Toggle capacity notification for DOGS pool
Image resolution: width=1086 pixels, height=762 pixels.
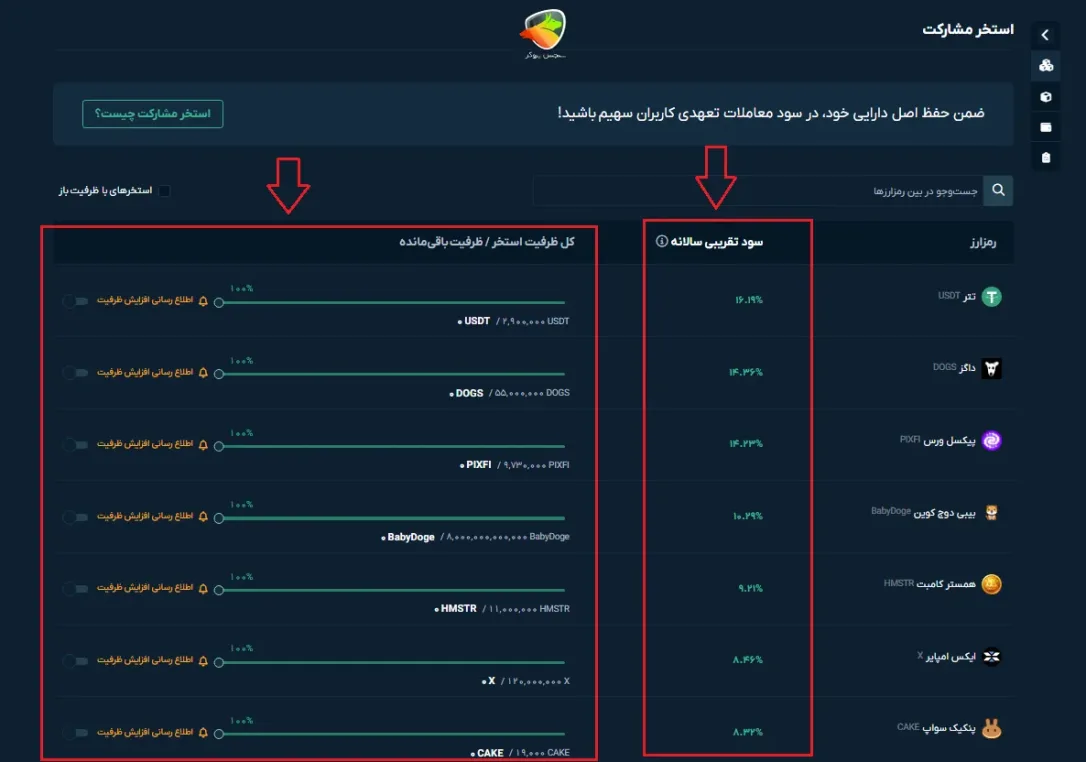click(x=75, y=373)
